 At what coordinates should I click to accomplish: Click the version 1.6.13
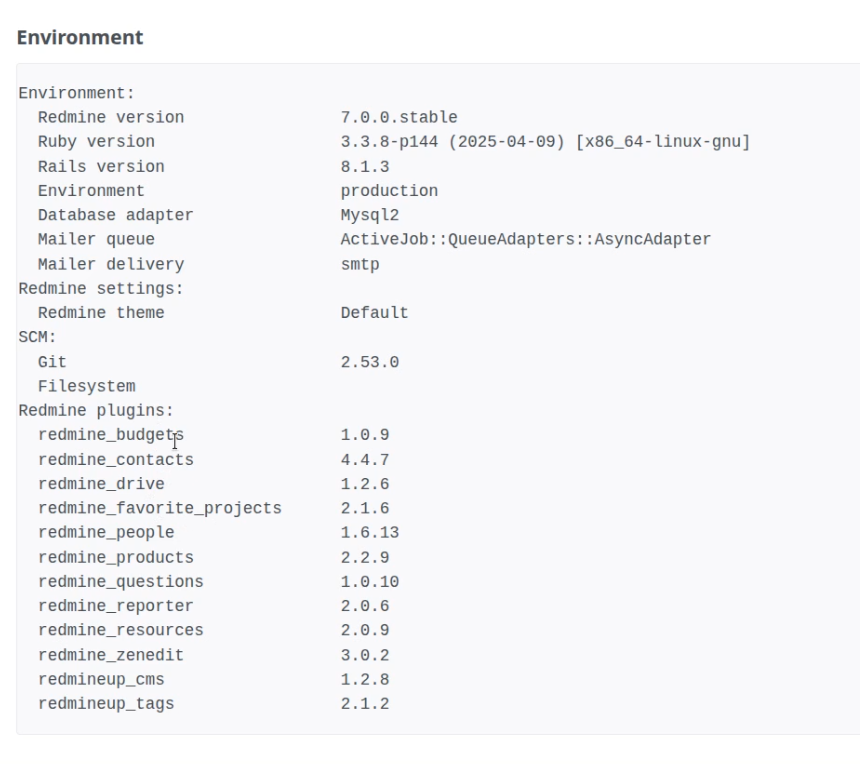coord(370,532)
